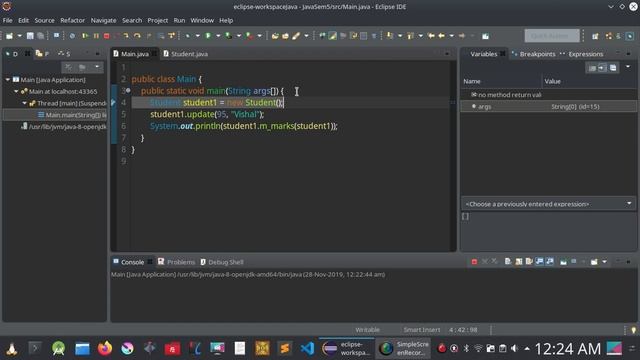Open the Variables view menu dropdown
Screen dimensions: 640x360
click(x=628, y=67)
